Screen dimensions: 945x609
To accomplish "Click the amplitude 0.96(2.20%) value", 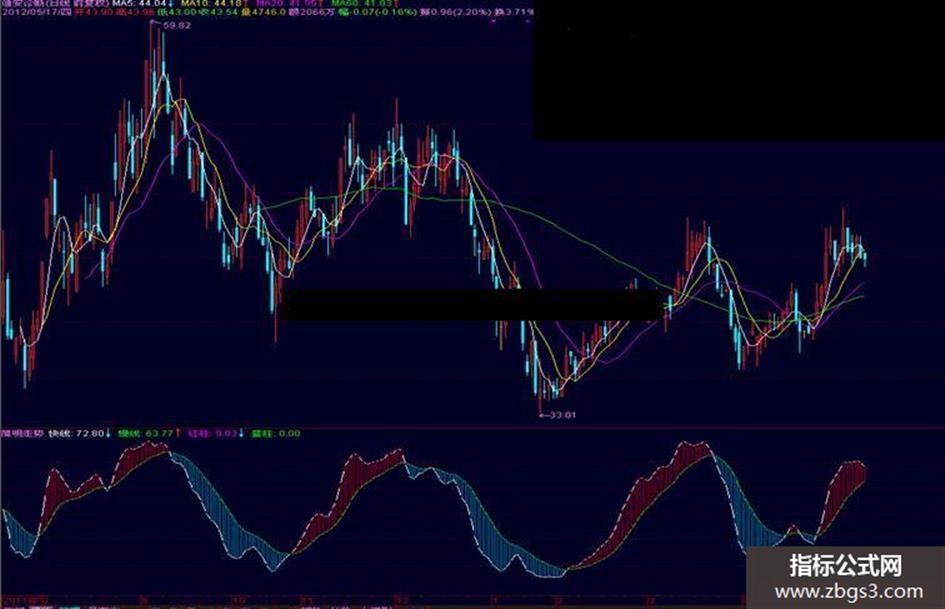I will click(x=456, y=11).
